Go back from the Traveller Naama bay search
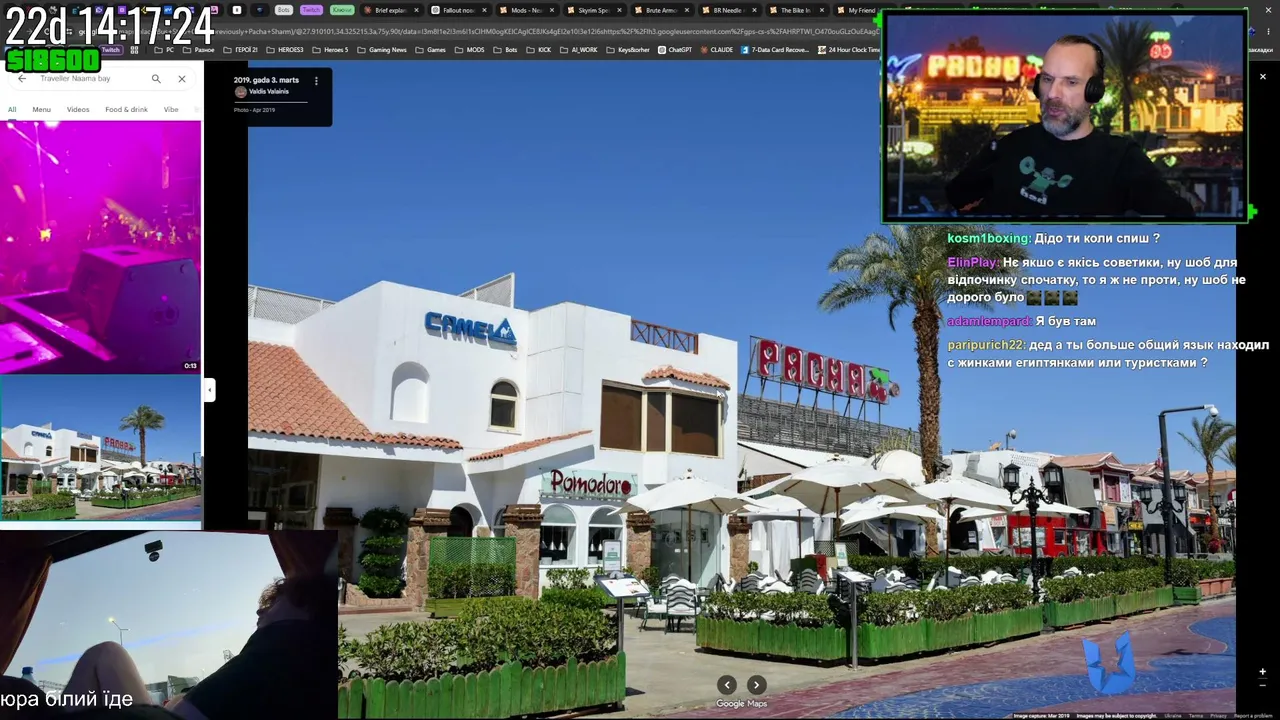The height and width of the screenshot is (720, 1280). pyautogui.click(x=22, y=78)
